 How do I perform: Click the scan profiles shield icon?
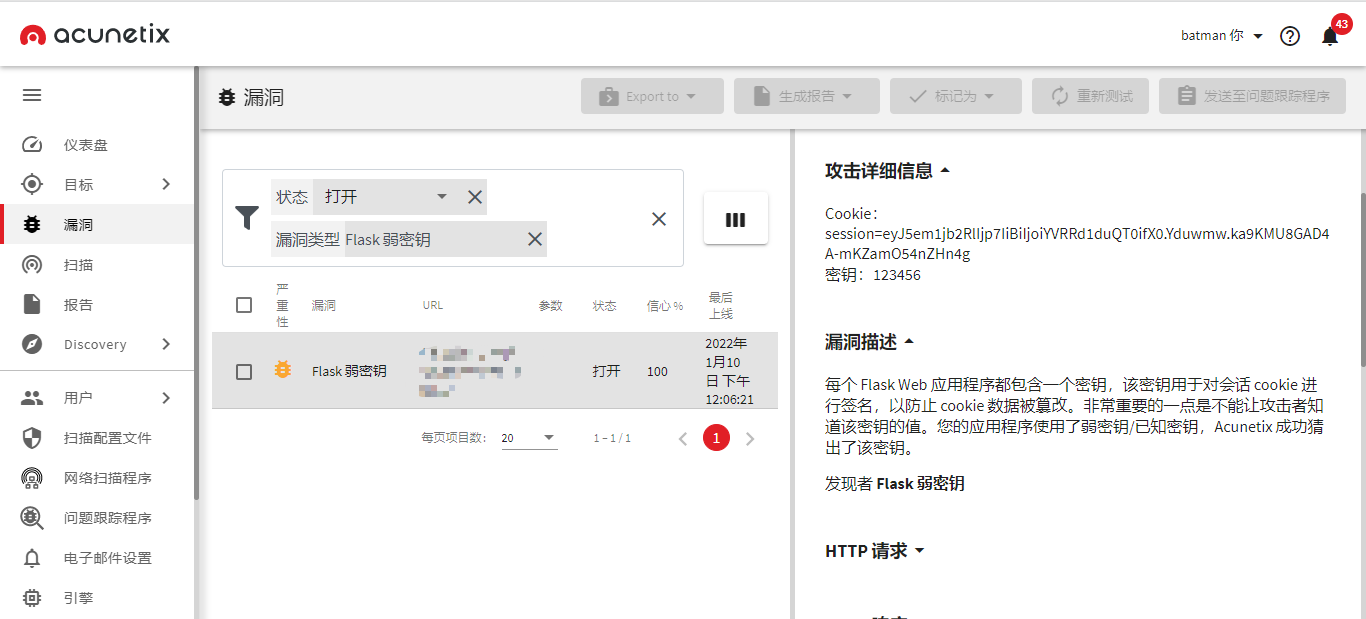coord(32,438)
